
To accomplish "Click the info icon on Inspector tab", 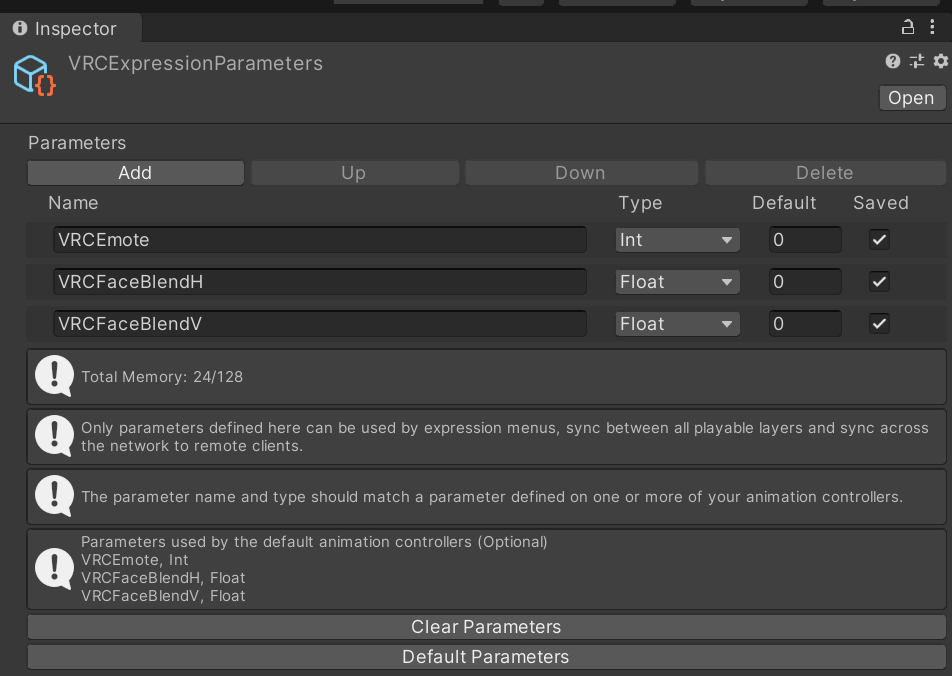I will coord(20,28).
